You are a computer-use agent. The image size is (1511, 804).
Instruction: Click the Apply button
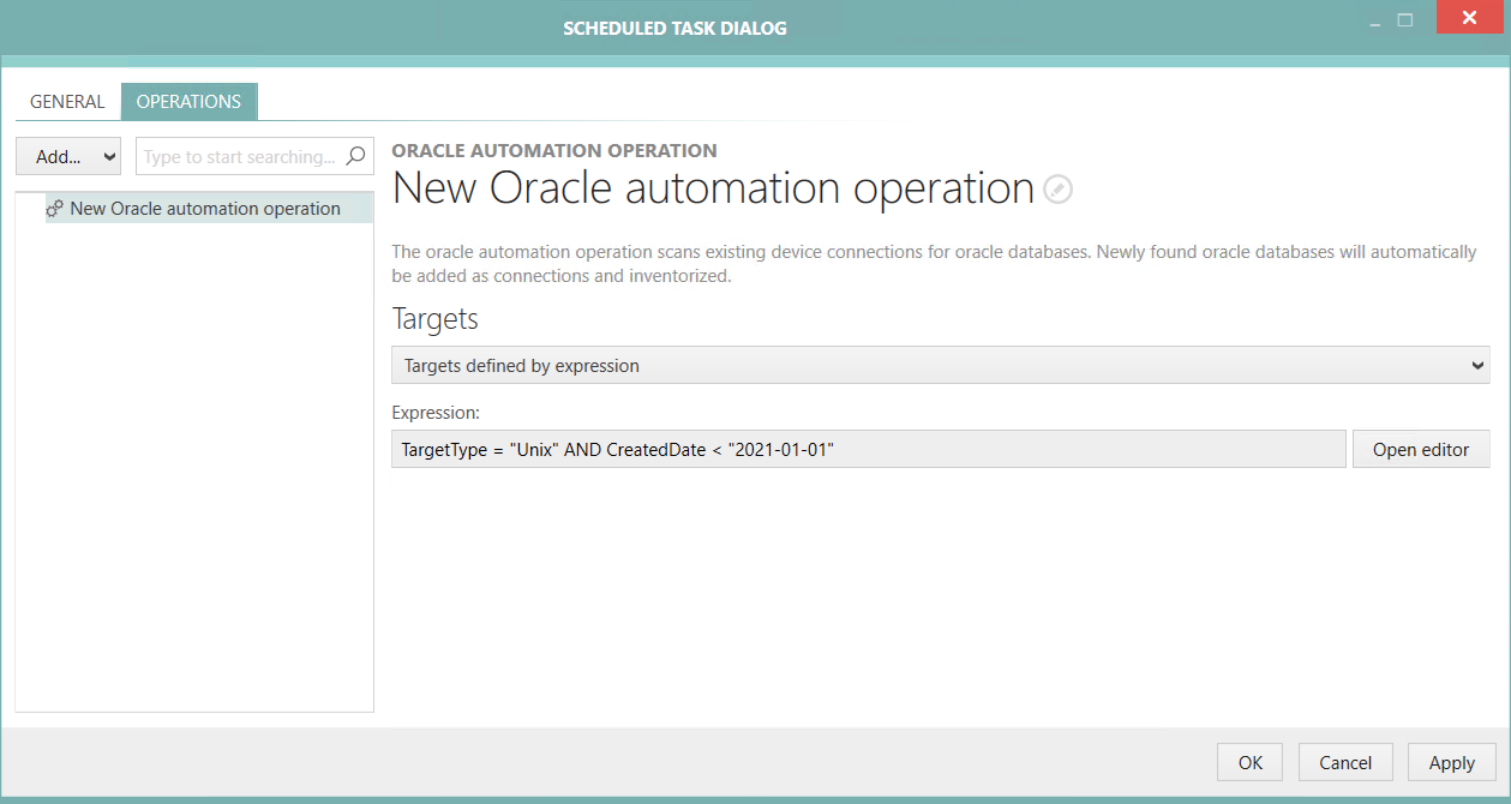[x=1451, y=762]
